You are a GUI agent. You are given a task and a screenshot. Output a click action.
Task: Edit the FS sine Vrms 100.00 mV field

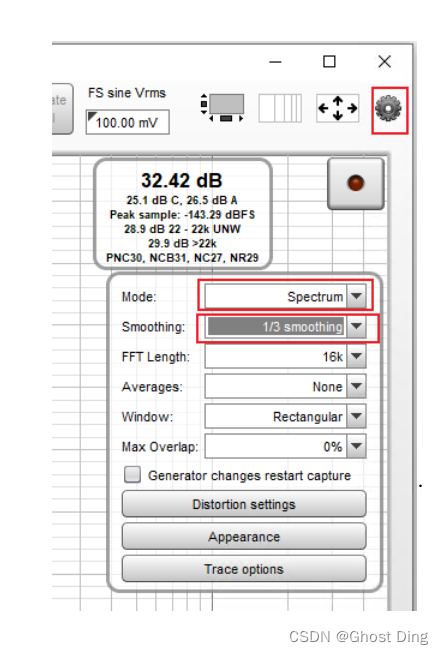pos(127,122)
